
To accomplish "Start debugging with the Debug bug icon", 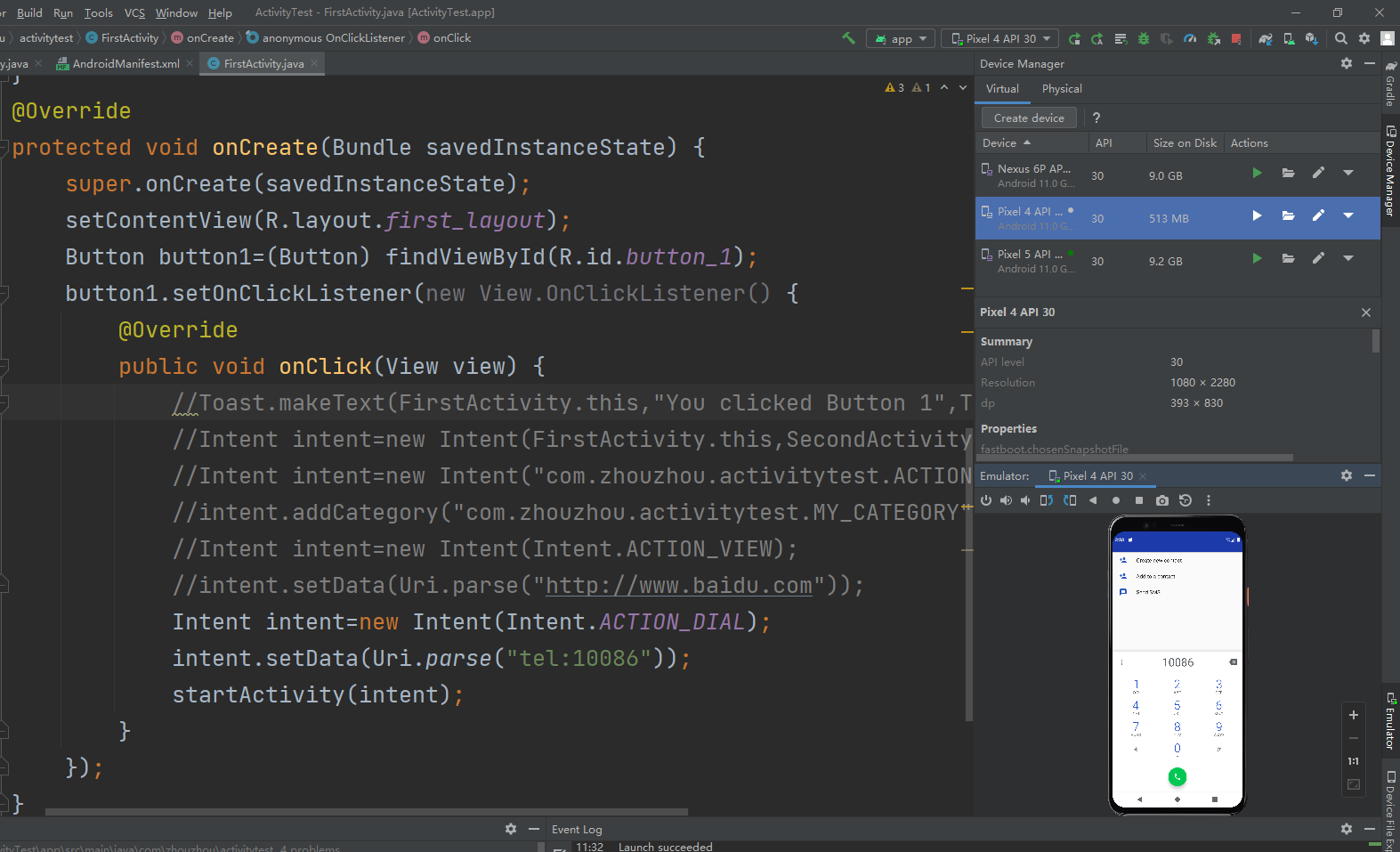I will (x=1144, y=38).
